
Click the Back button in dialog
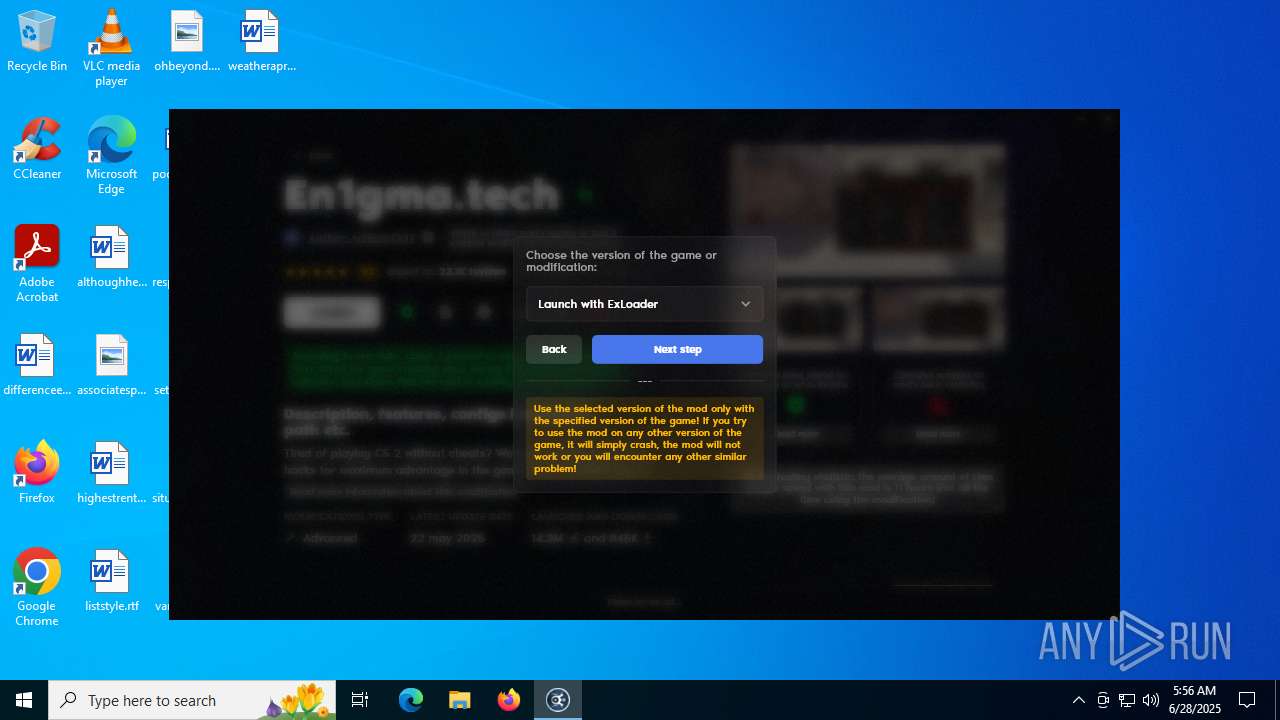[x=554, y=349]
